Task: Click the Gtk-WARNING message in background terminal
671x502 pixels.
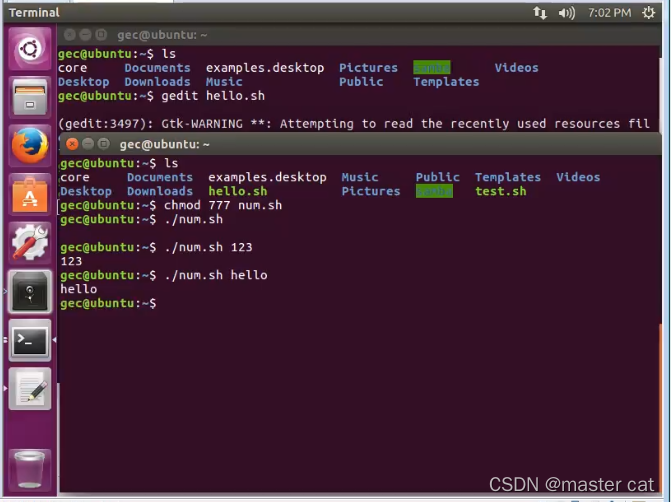Action: (354, 124)
